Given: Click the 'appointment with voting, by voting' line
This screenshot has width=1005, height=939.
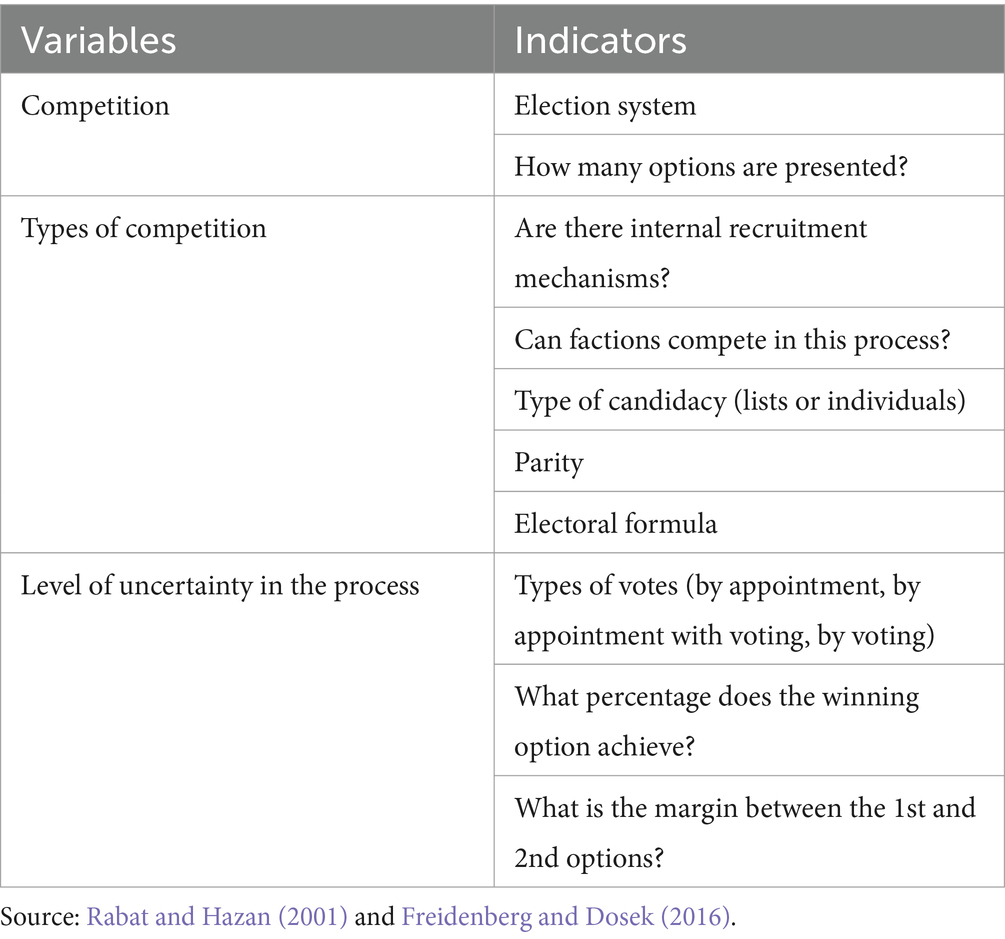Looking at the screenshot, I should (724, 635).
